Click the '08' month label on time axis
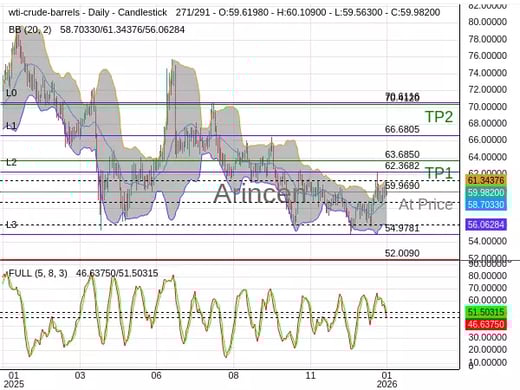The width and height of the screenshot is (520, 390). (x=233, y=375)
